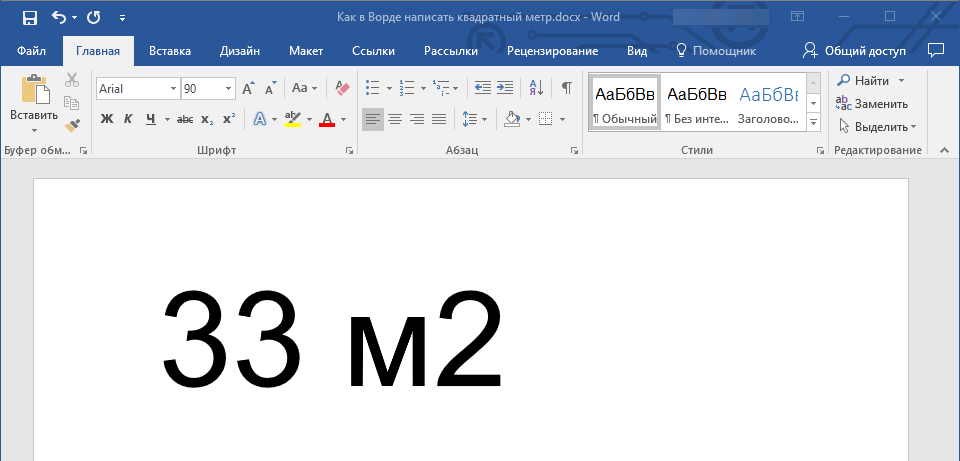960x461 pixels.
Task: Increase font size with the enlarge A icon
Action: click(x=248, y=88)
